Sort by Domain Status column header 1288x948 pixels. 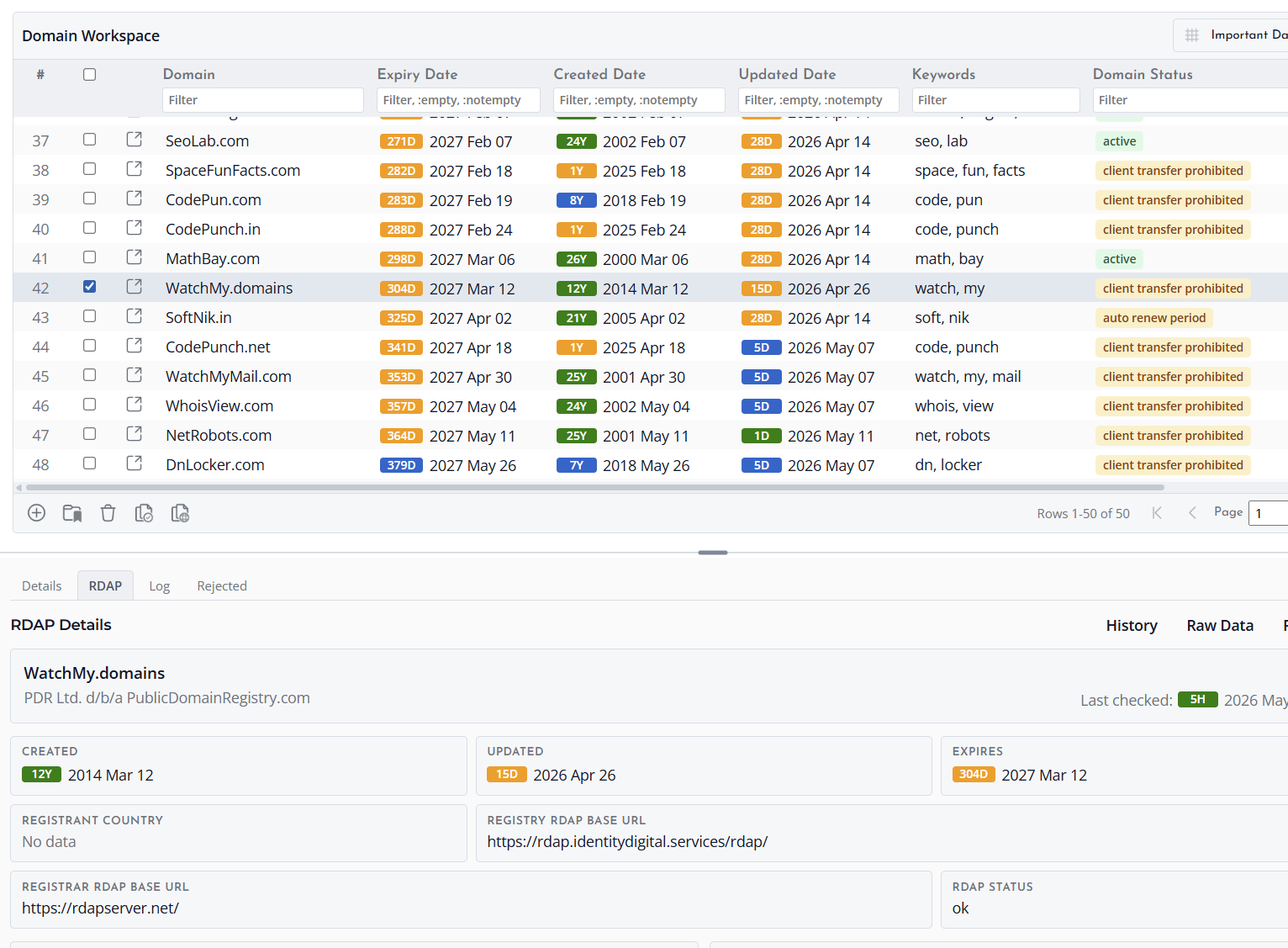(1143, 75)
